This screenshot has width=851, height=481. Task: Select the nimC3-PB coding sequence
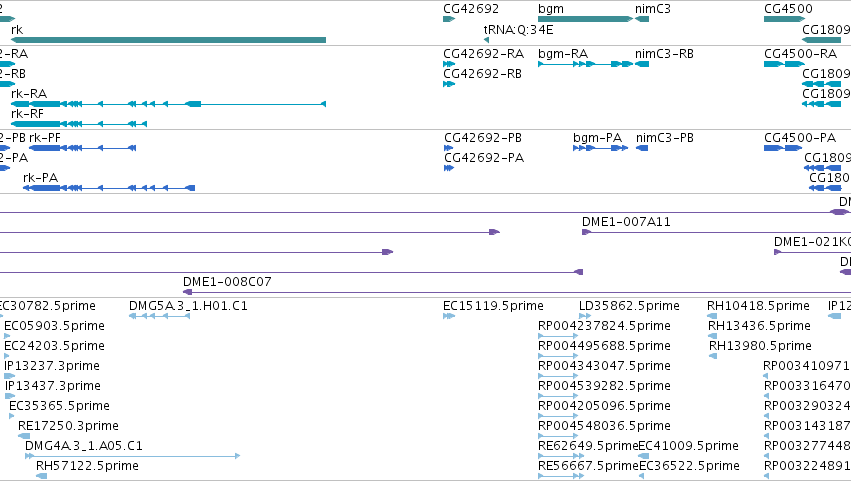pyautogui.click(x=642, y=148)
